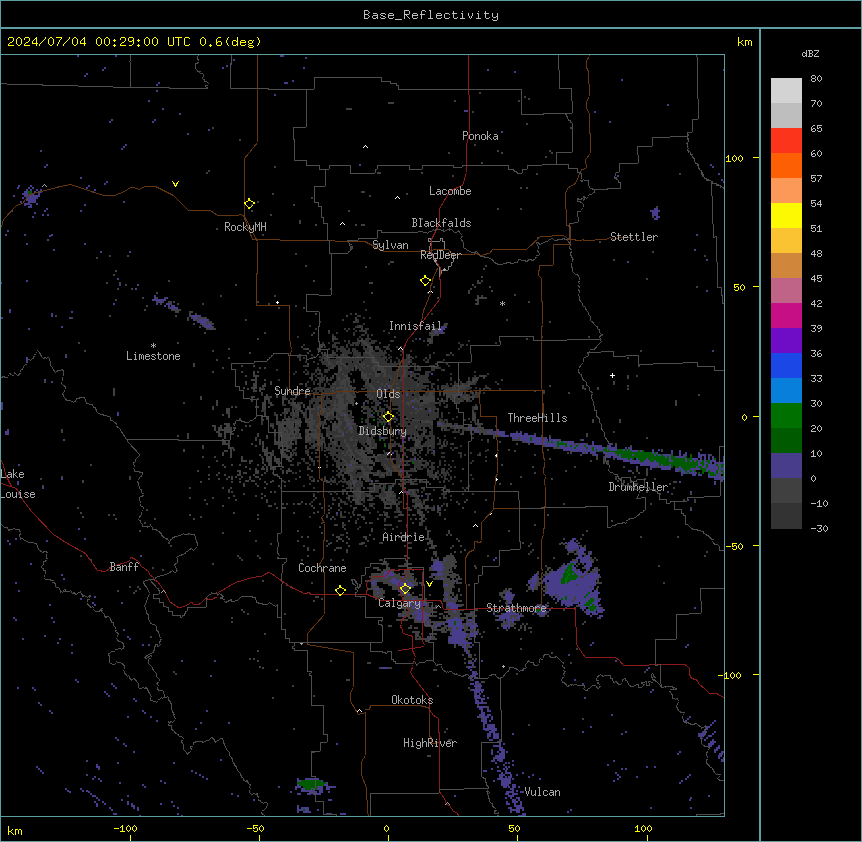This screenshot has width=862, height=842.
Task: Select the white plus marker above Drumheller
Action: point(612,375)
